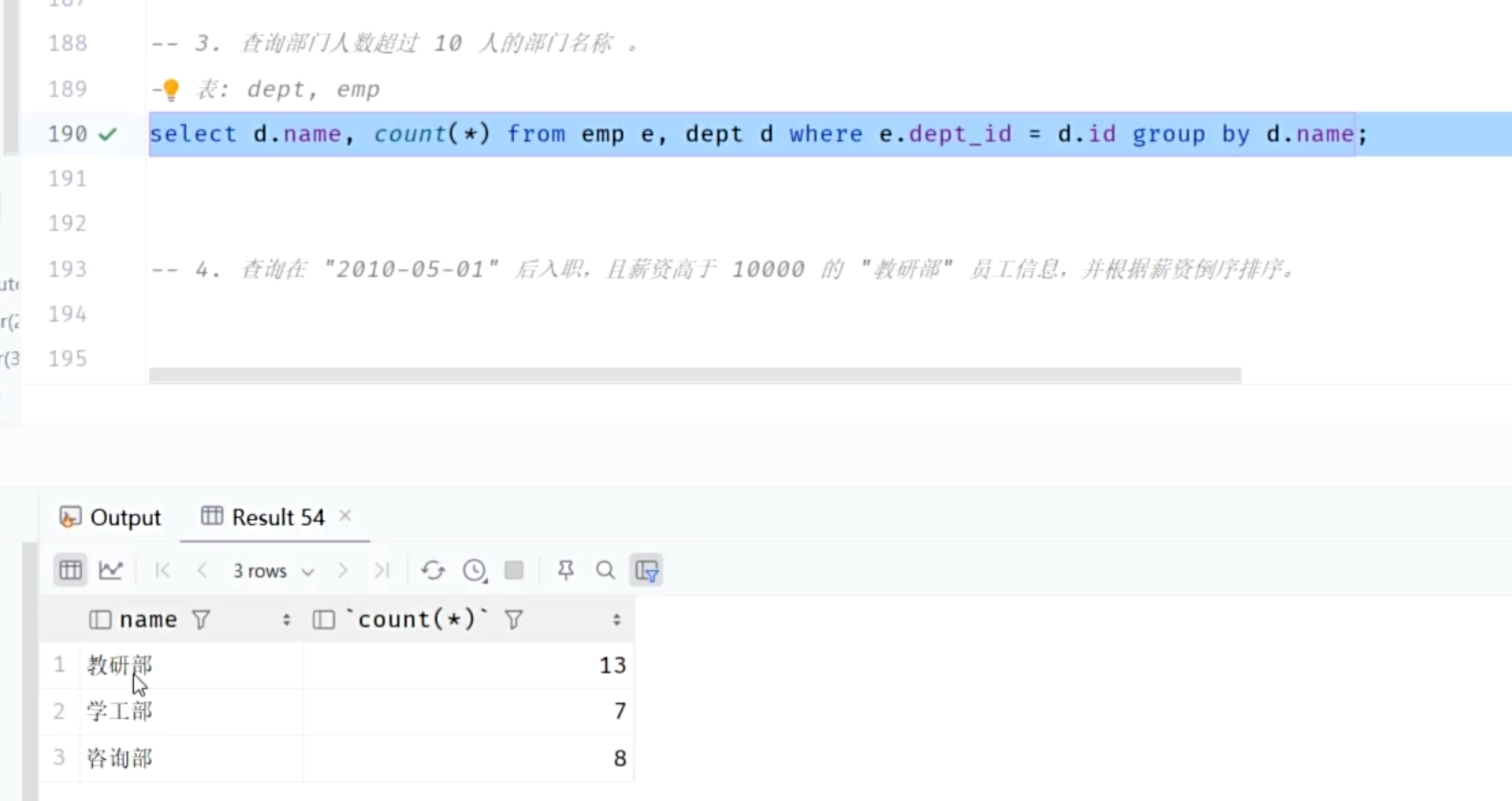The width and height of the screenshot is (1512, 801).
Task: Pin the Result 54 tab
Action: point(565,570)
